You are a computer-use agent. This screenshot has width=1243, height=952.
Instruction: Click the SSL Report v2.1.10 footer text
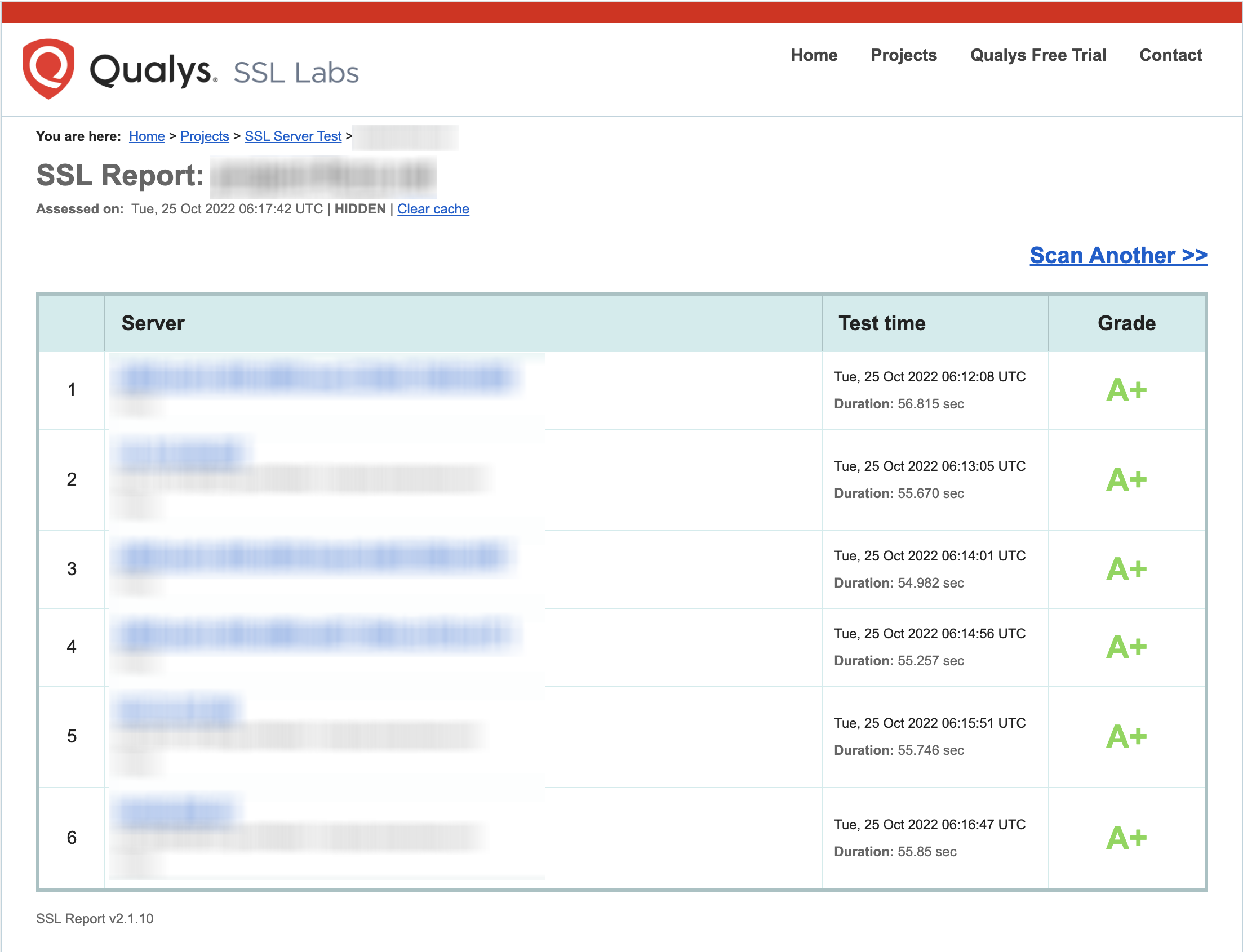point(95,919)
